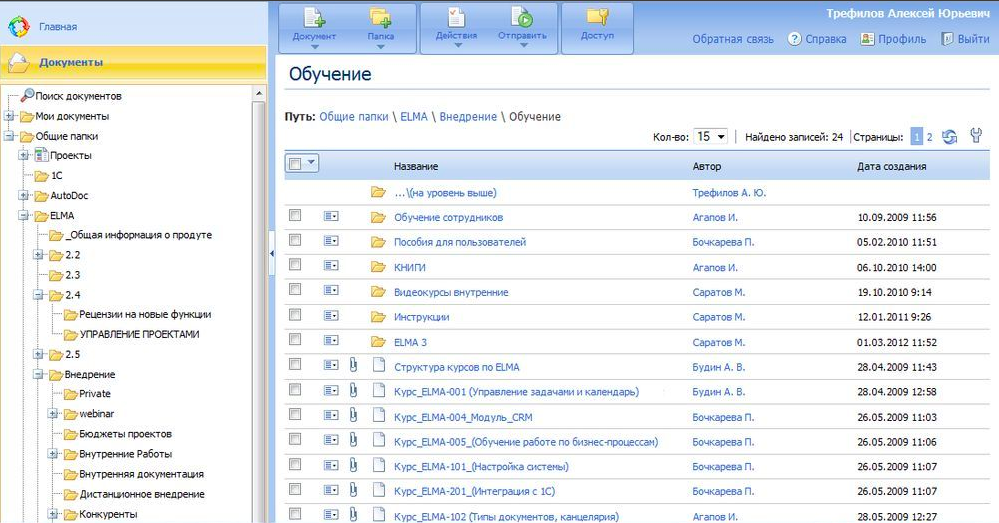The height and width of the screenshot is (523, 999).
Task: Check the box for КНИГИ
Action: [x=295, y=264]
